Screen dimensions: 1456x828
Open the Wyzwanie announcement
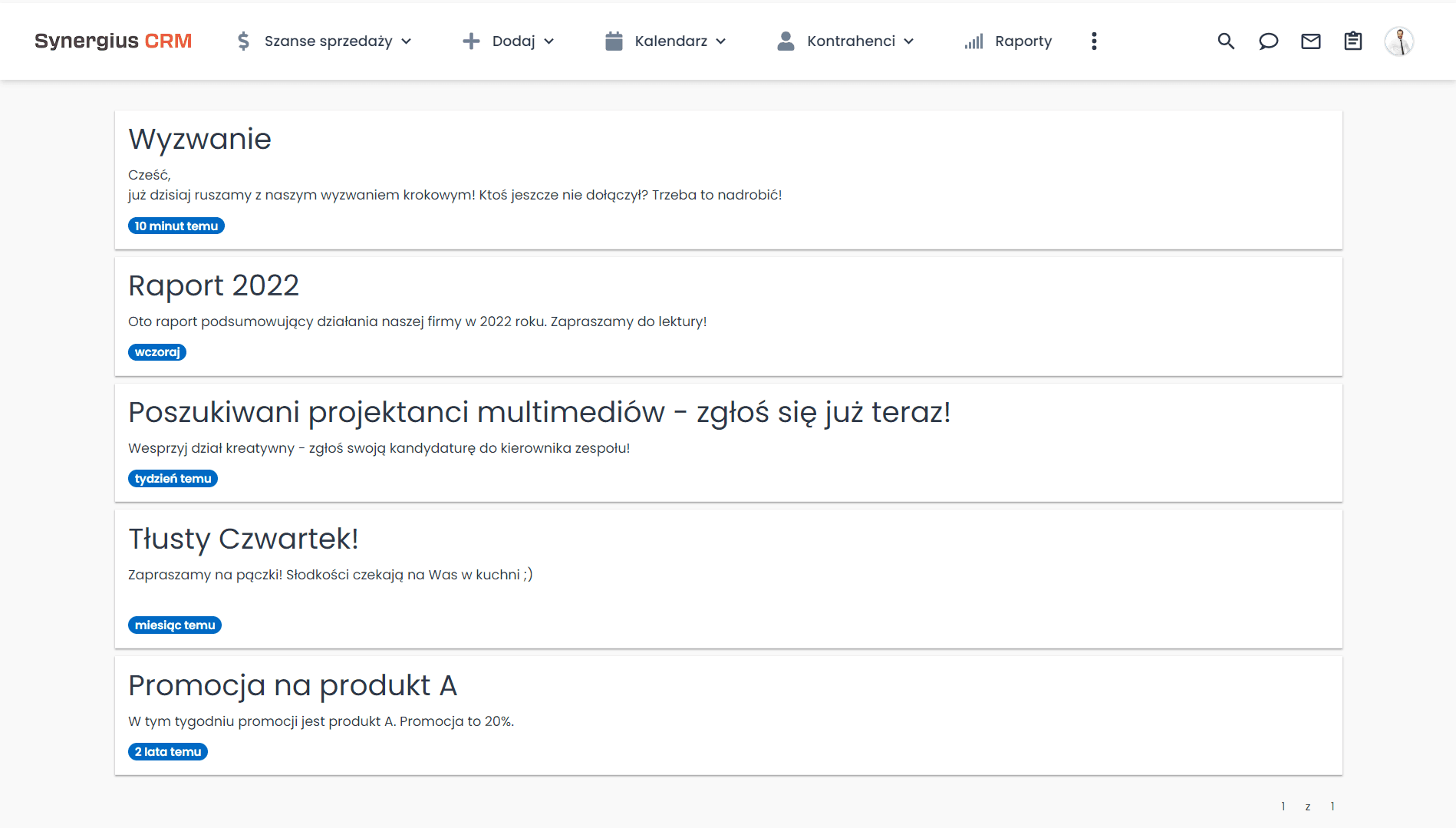[x=199, y=139]
